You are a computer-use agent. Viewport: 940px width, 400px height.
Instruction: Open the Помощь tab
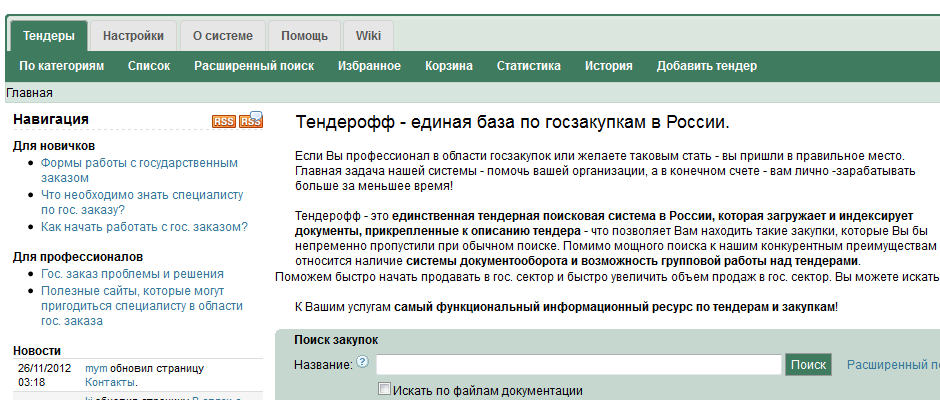(x=305, y=36)
